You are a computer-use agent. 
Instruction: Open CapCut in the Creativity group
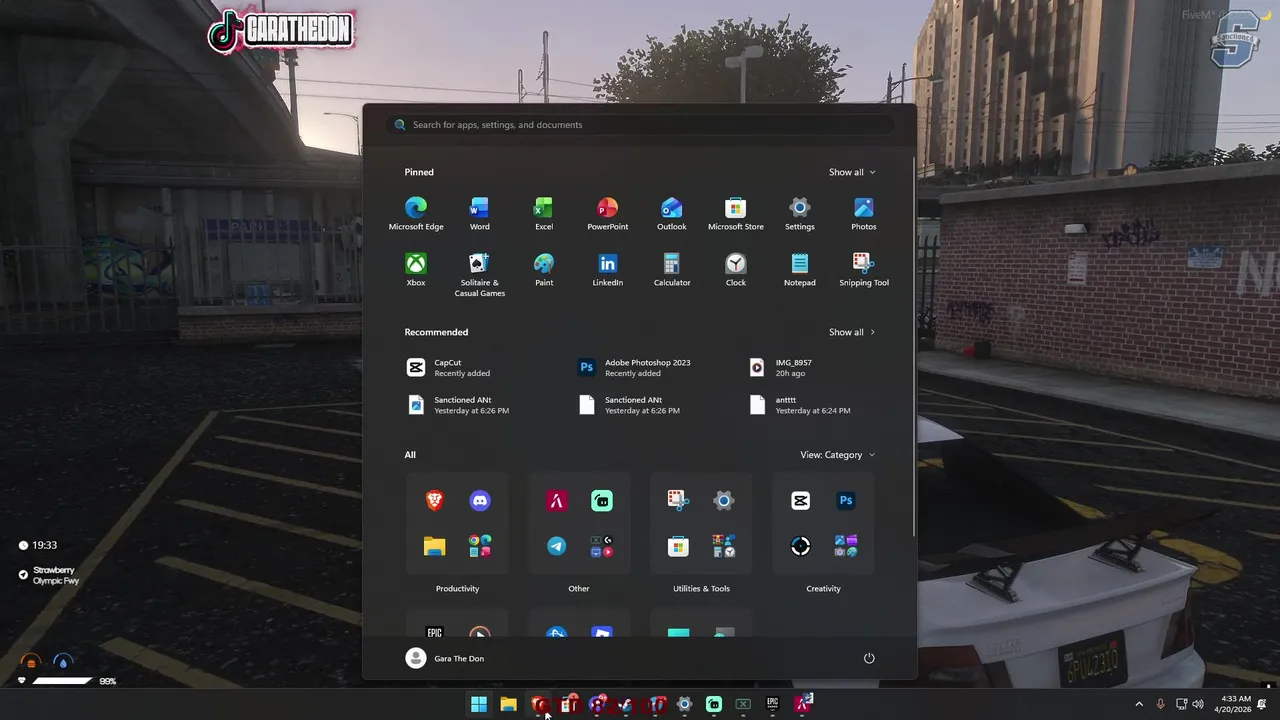pos(801,501)
